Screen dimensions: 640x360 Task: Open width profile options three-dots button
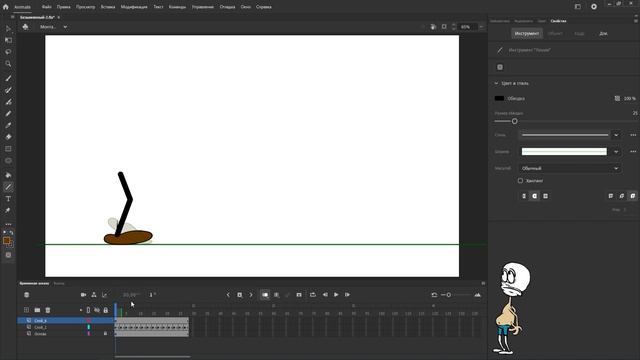coord(633,152)
